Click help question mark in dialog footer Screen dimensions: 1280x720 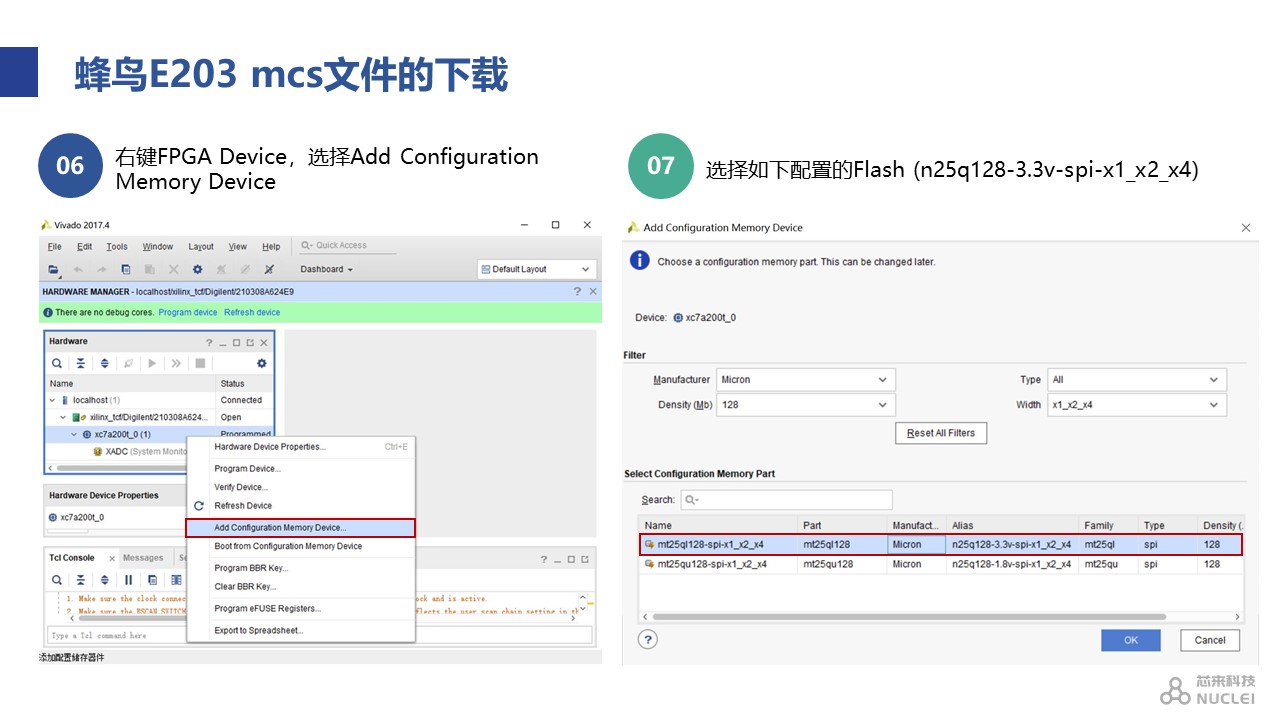648,640
